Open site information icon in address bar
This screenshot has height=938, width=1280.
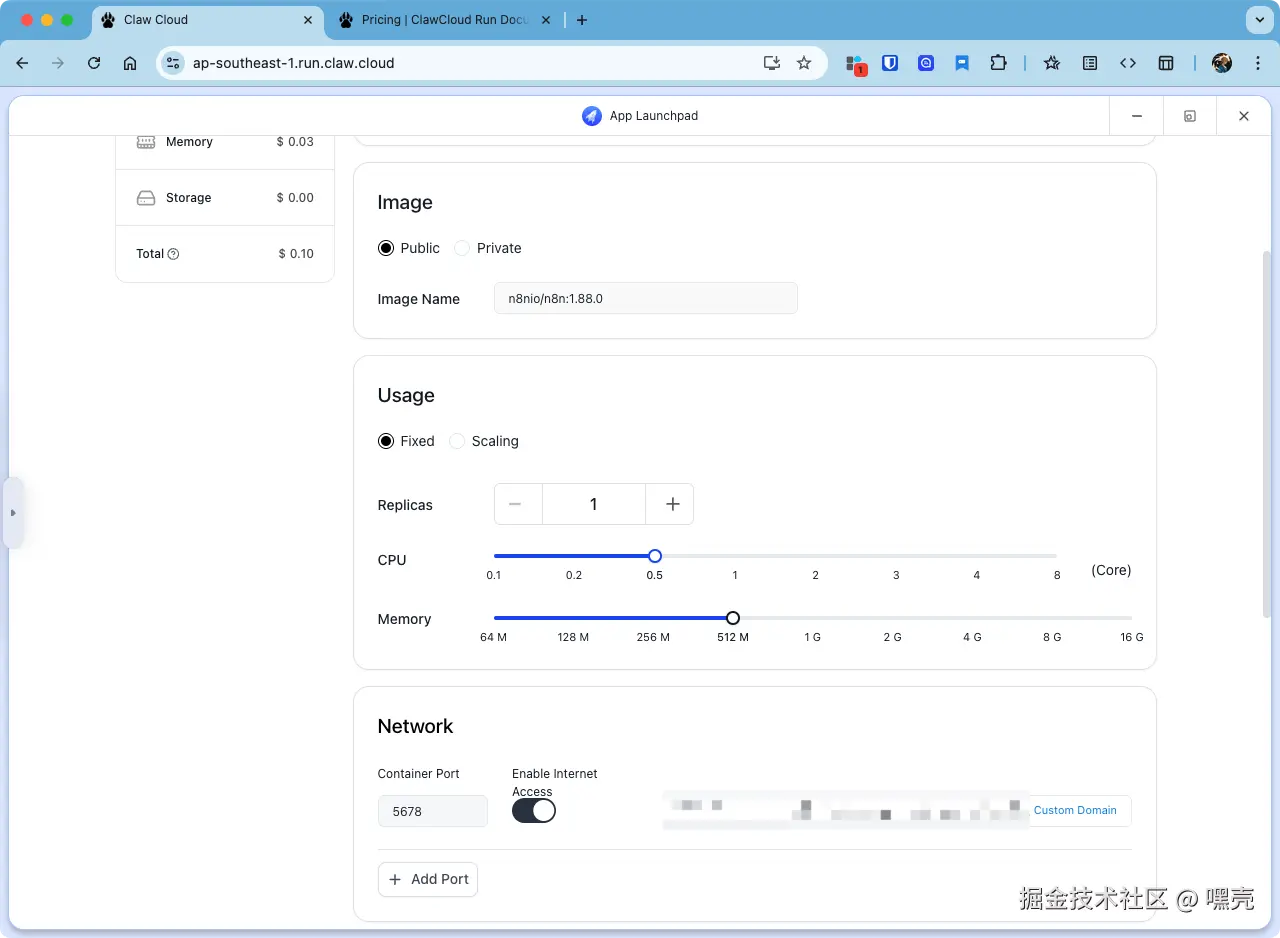click(x=173, y=63)
